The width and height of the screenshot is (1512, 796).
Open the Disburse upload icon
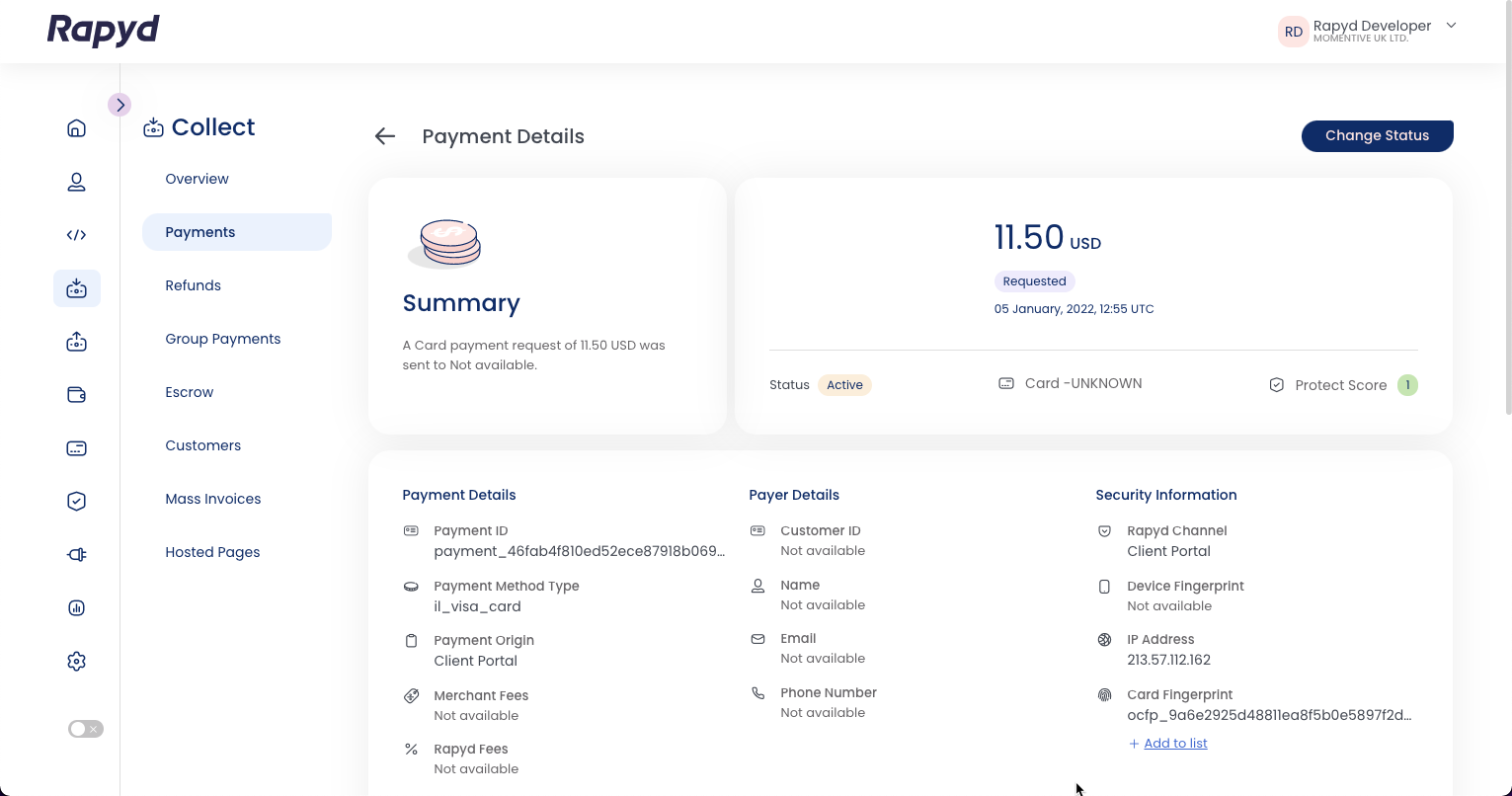coord(76,342)
